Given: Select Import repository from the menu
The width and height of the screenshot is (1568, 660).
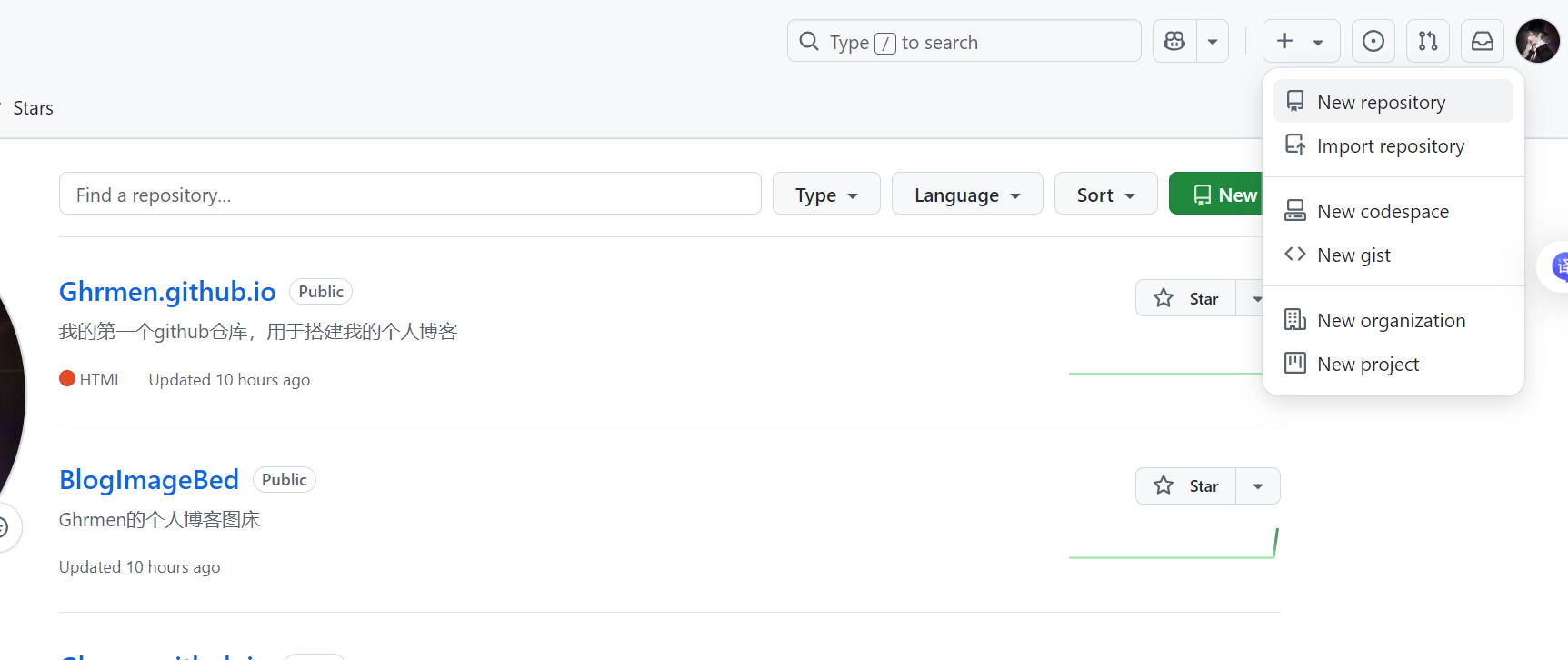Looking at the screenshot, I should tap(1393, 145).
